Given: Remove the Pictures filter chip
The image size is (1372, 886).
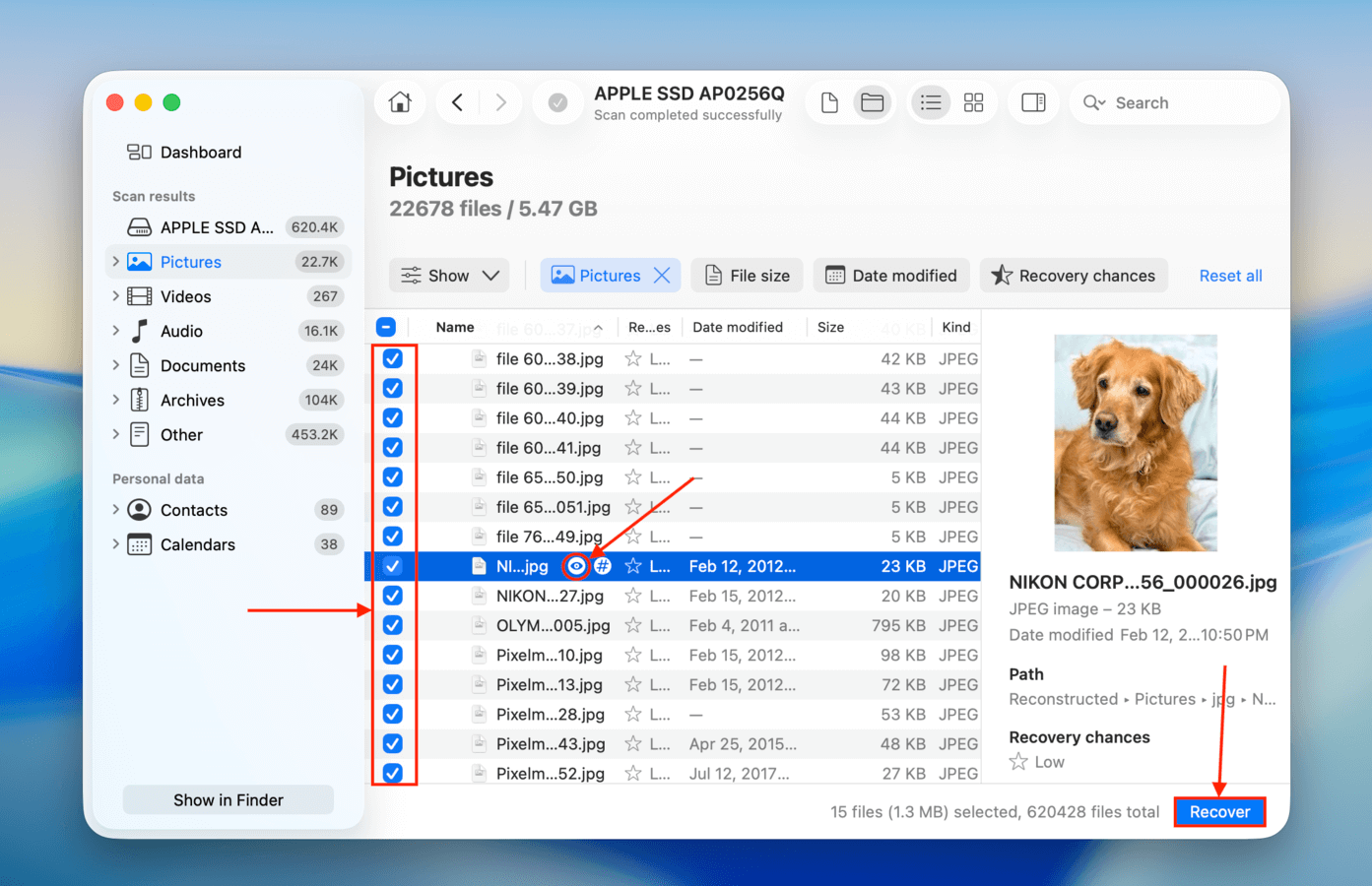Looking at the screenshot, I should click(x=662, y=275).
